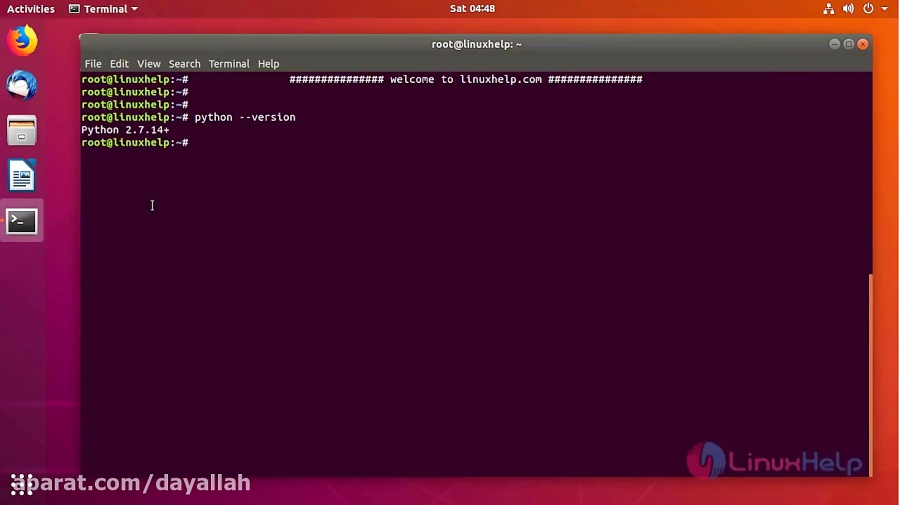Open the Search menu
This screenshot has height=505, width=900.
[x=184, y=64]
